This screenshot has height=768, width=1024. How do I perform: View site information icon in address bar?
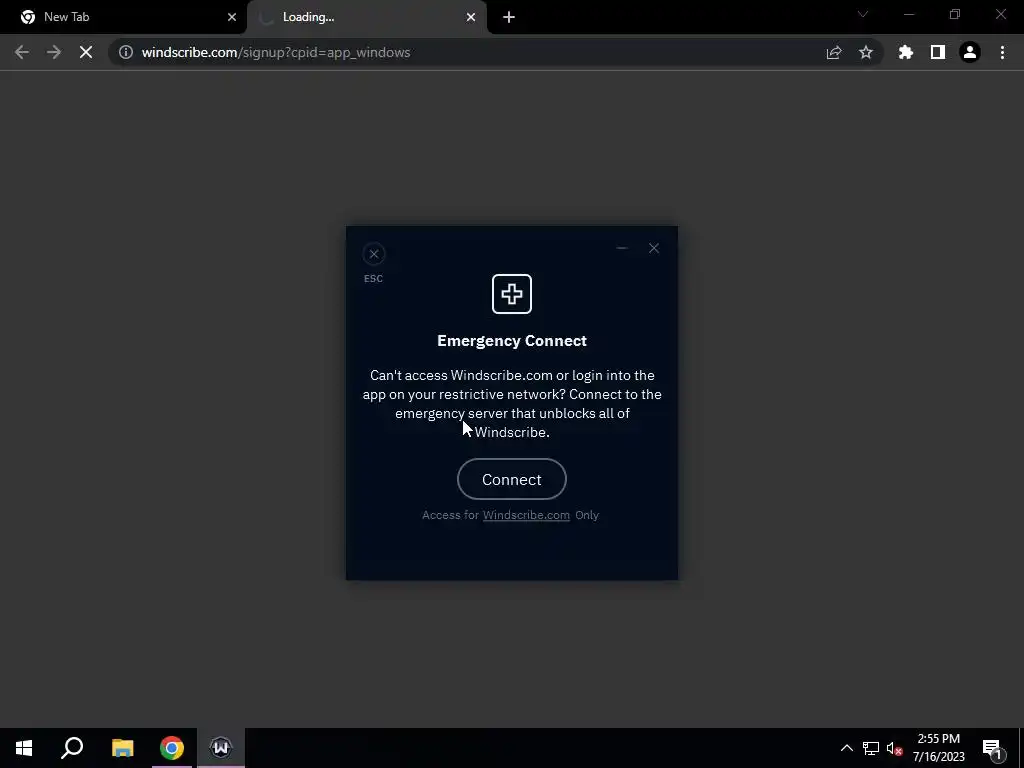(x=126, y=52)
